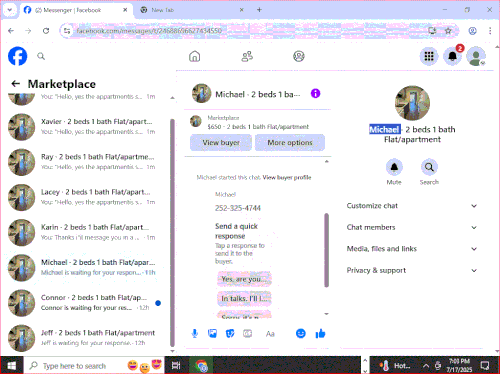The height and width of the screenshot is (374, 500).
Task: Click Michael's large profile thumbnail
Action: click(412, 103)
